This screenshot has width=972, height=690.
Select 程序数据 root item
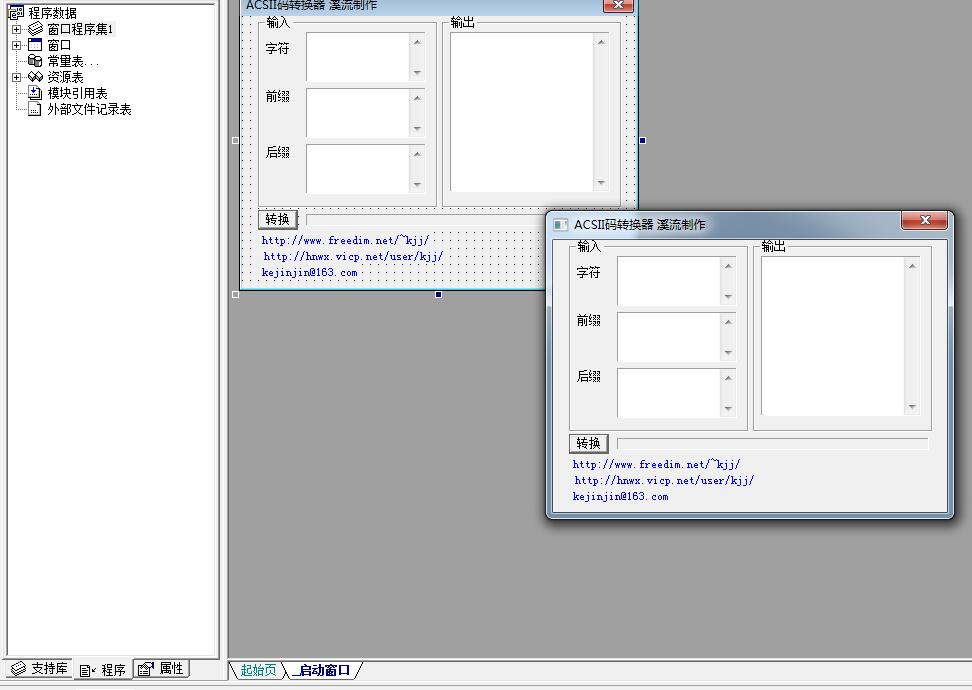[53, 13]
